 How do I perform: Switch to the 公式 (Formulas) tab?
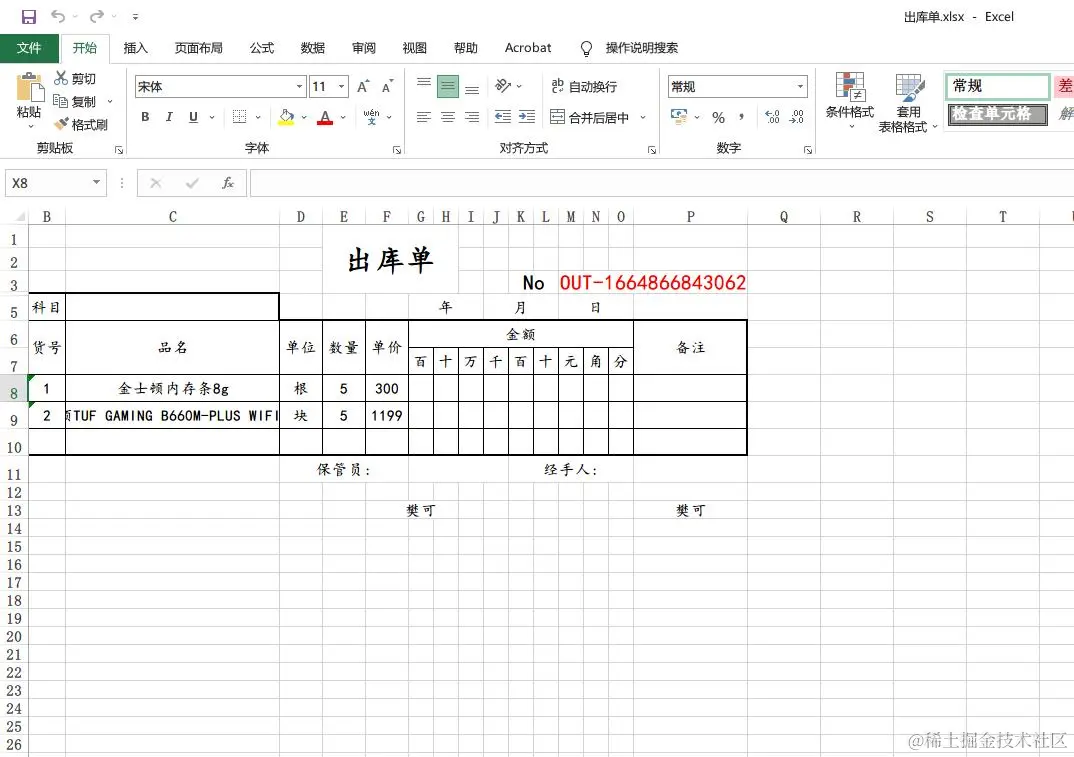pyautogui.click(x=262, y=48)
